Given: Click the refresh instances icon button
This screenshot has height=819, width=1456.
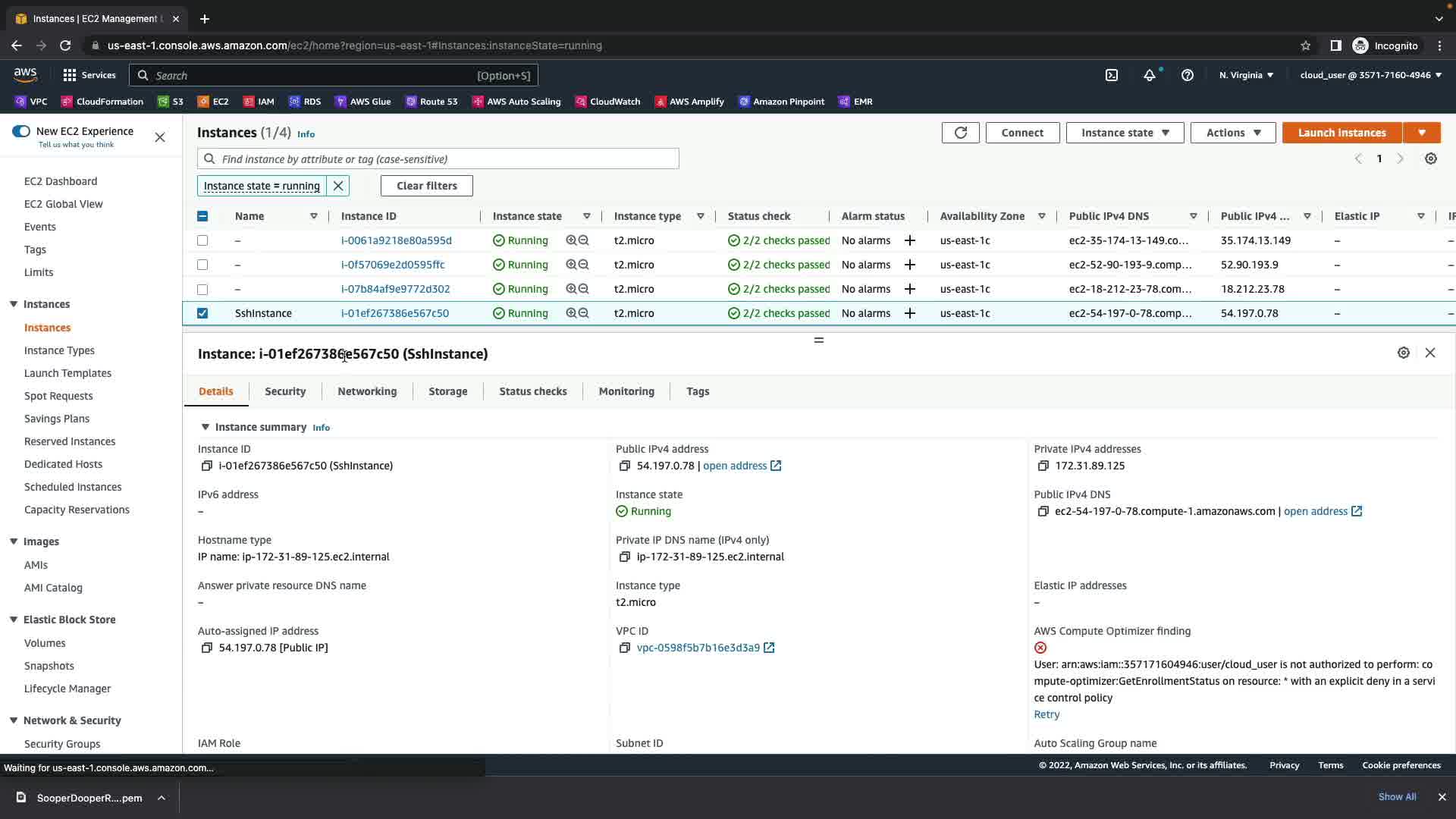Looking at the screenshot, I should (960, 133).
